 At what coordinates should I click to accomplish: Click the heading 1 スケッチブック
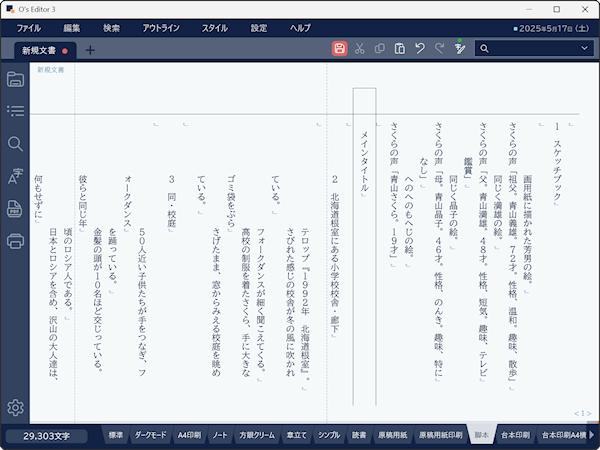click(557, 161)
